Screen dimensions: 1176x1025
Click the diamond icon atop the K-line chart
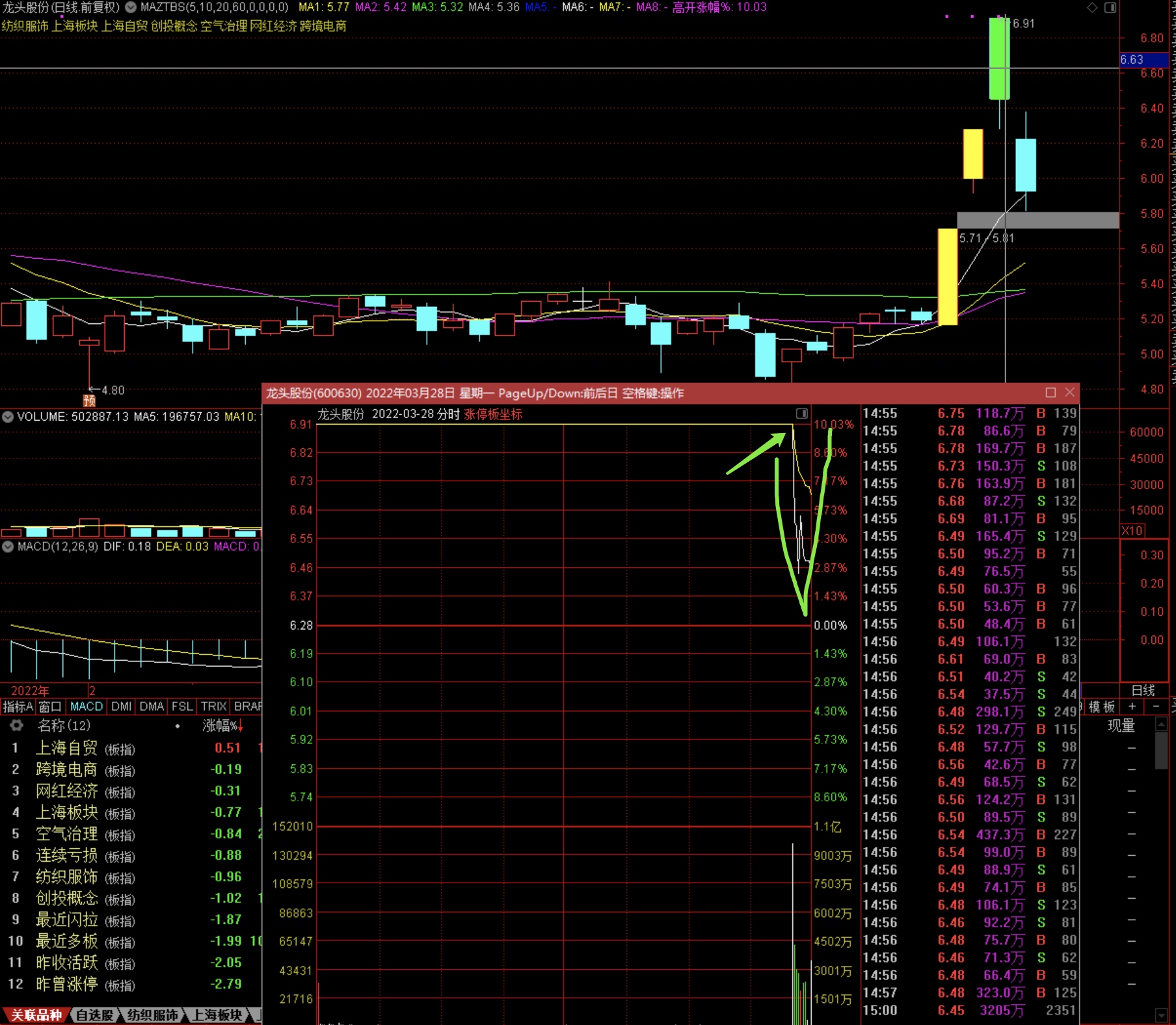(1092, 8)
